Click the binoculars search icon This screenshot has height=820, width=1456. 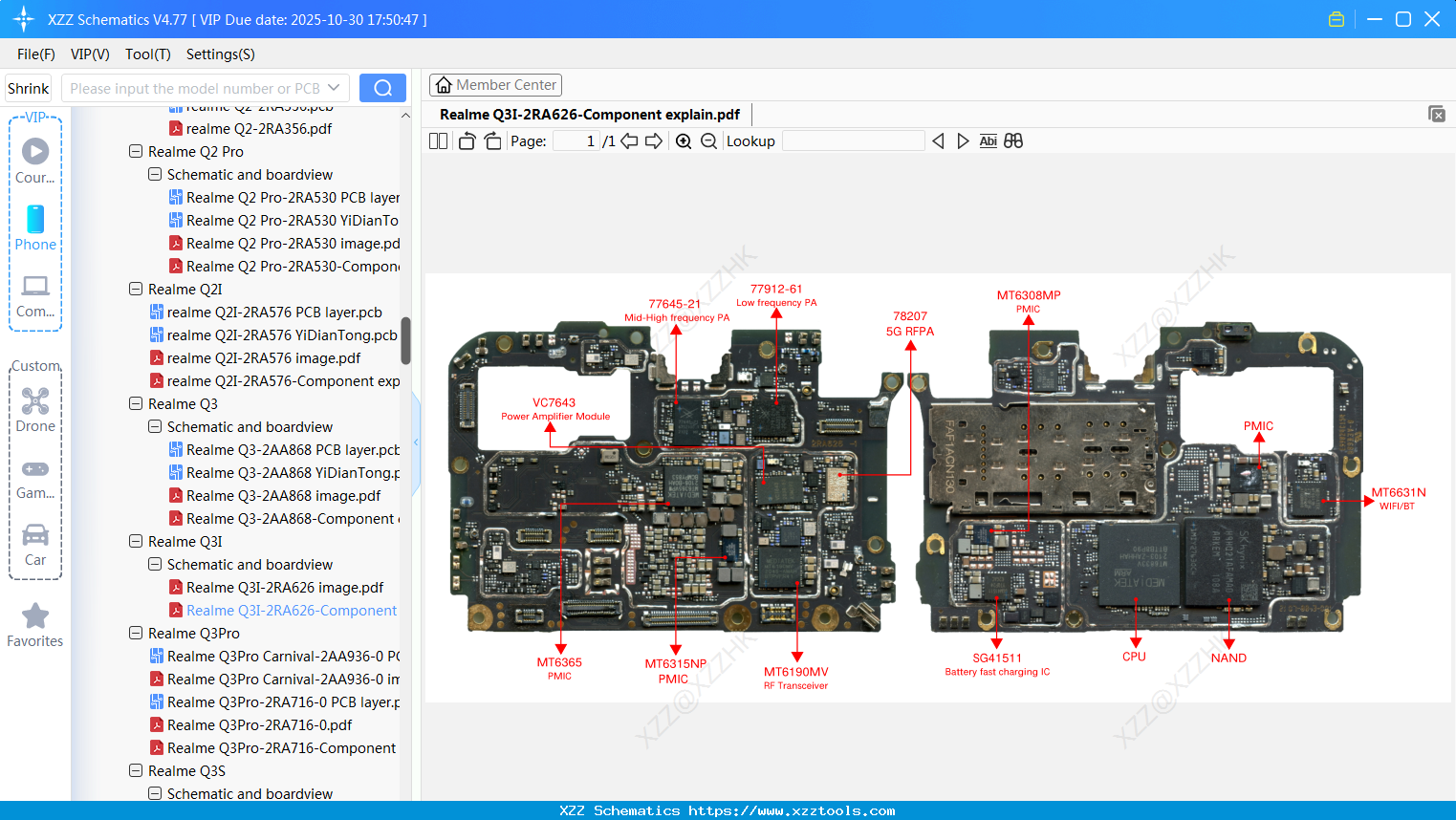[x=1013, y=140]
